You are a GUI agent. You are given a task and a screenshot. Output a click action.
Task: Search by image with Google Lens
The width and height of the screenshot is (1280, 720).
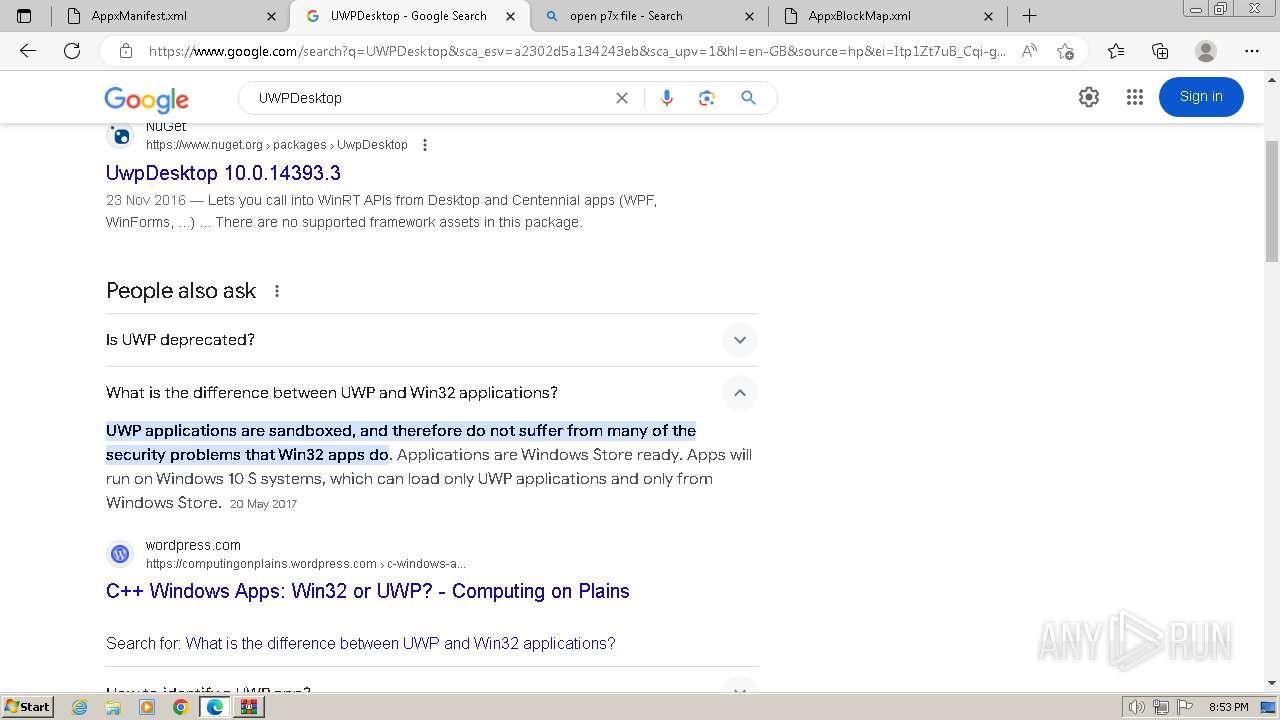707,98
